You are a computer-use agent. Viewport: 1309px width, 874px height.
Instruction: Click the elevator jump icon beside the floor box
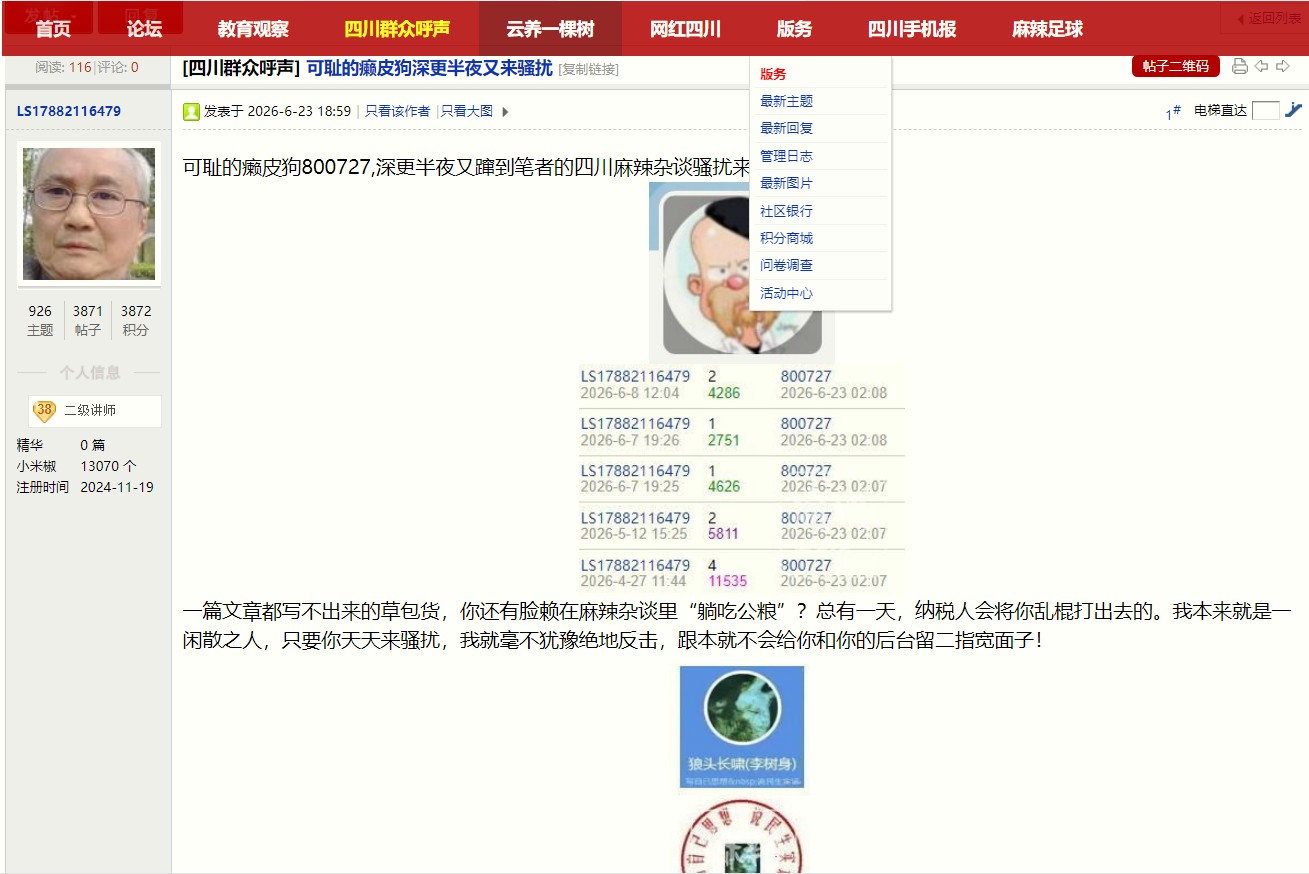tap(1294, 110)
